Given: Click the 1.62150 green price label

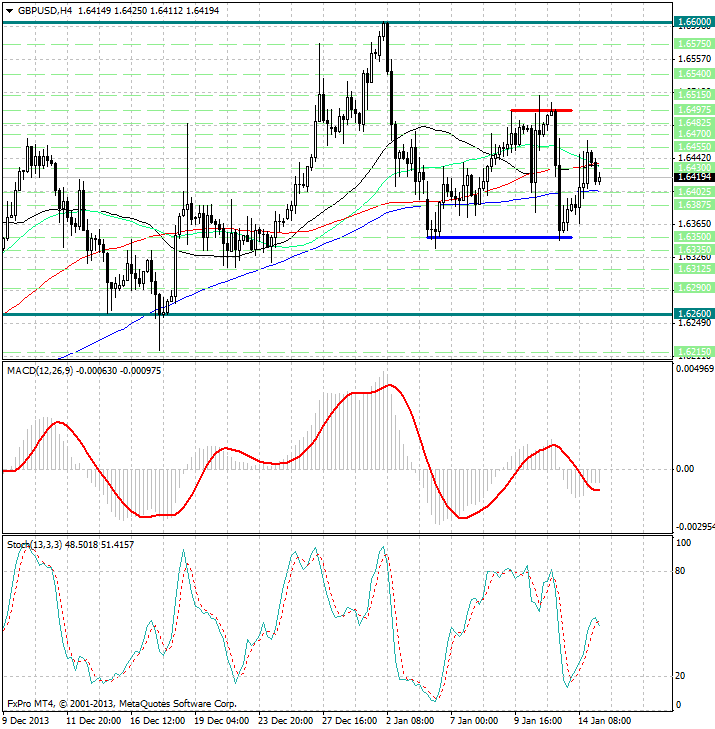Looking at the screenshot, I should (694, 352).
